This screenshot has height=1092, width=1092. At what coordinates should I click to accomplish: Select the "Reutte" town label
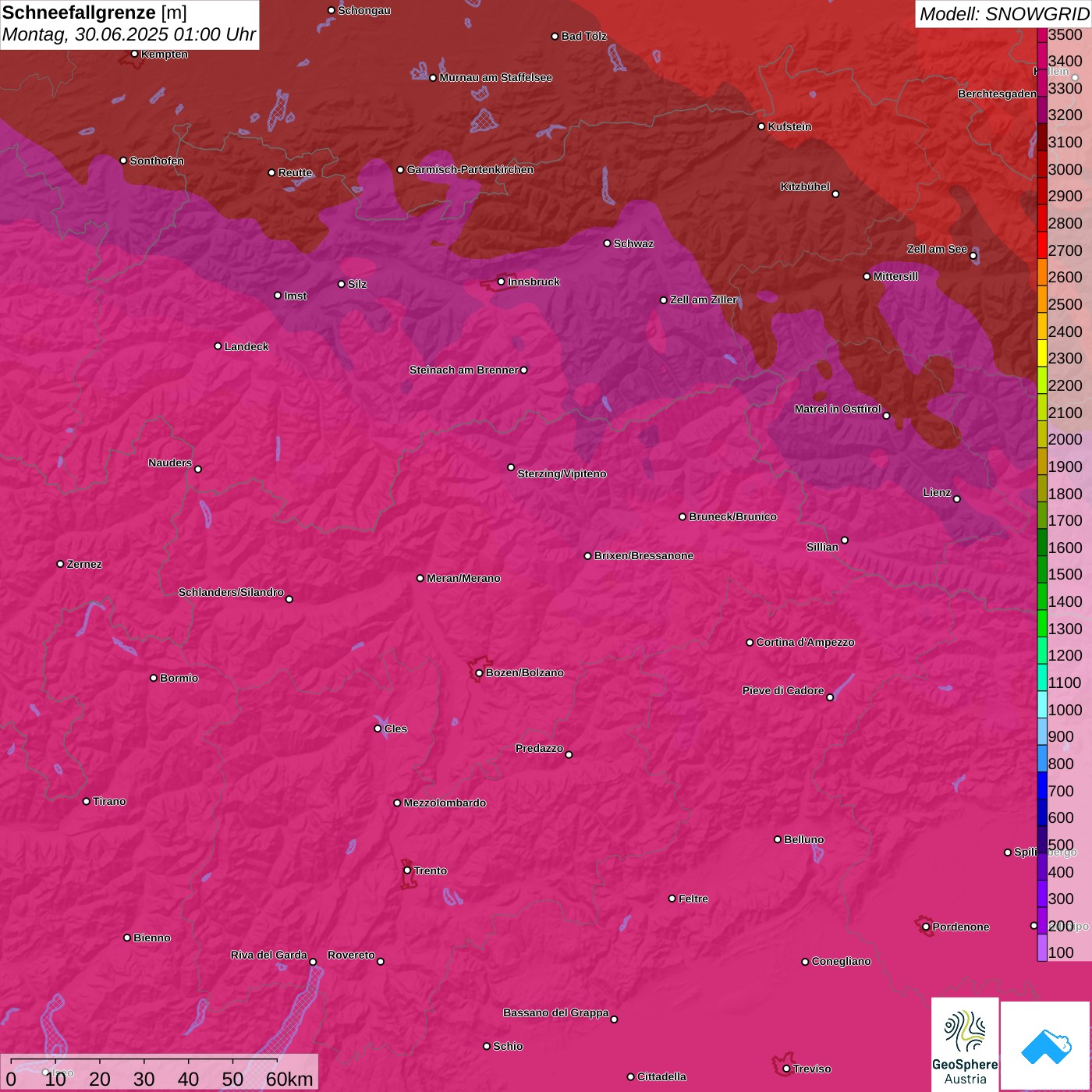[296, 173]
